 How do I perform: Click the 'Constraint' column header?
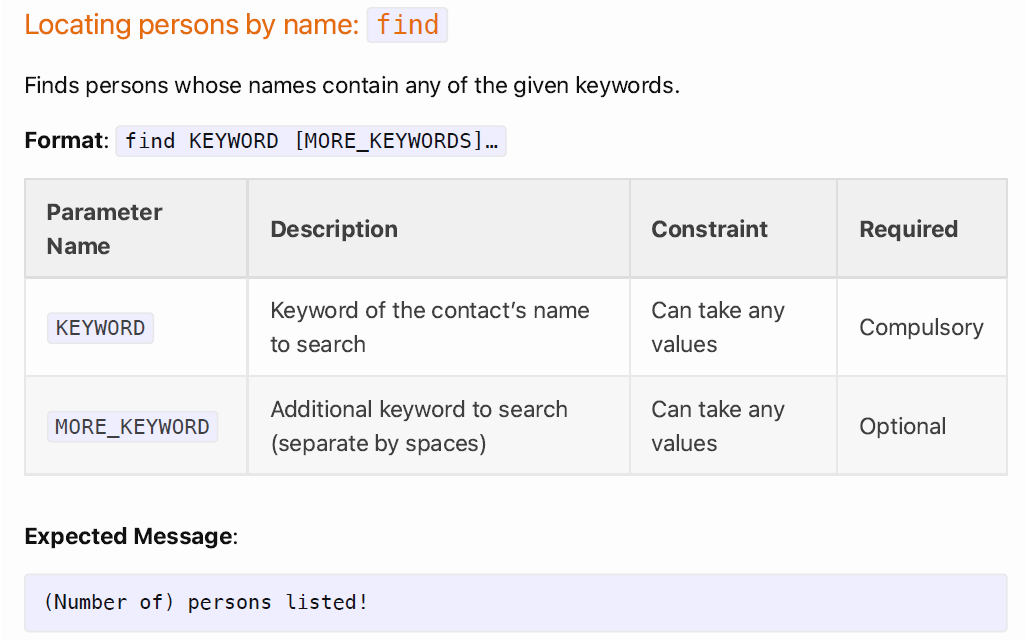(733, 229)
